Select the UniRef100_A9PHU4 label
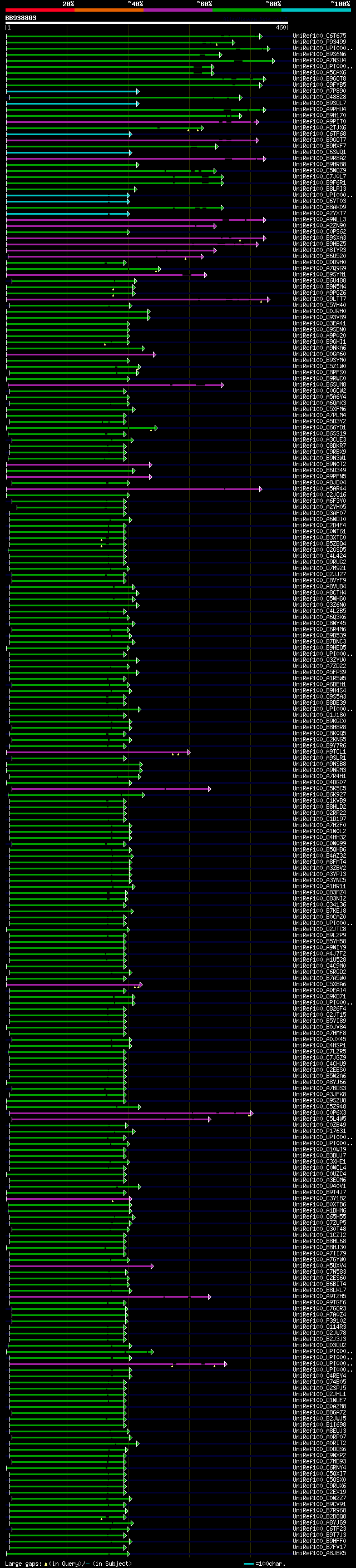Viewport: 356px width, 1568px height. pos(319,110)
